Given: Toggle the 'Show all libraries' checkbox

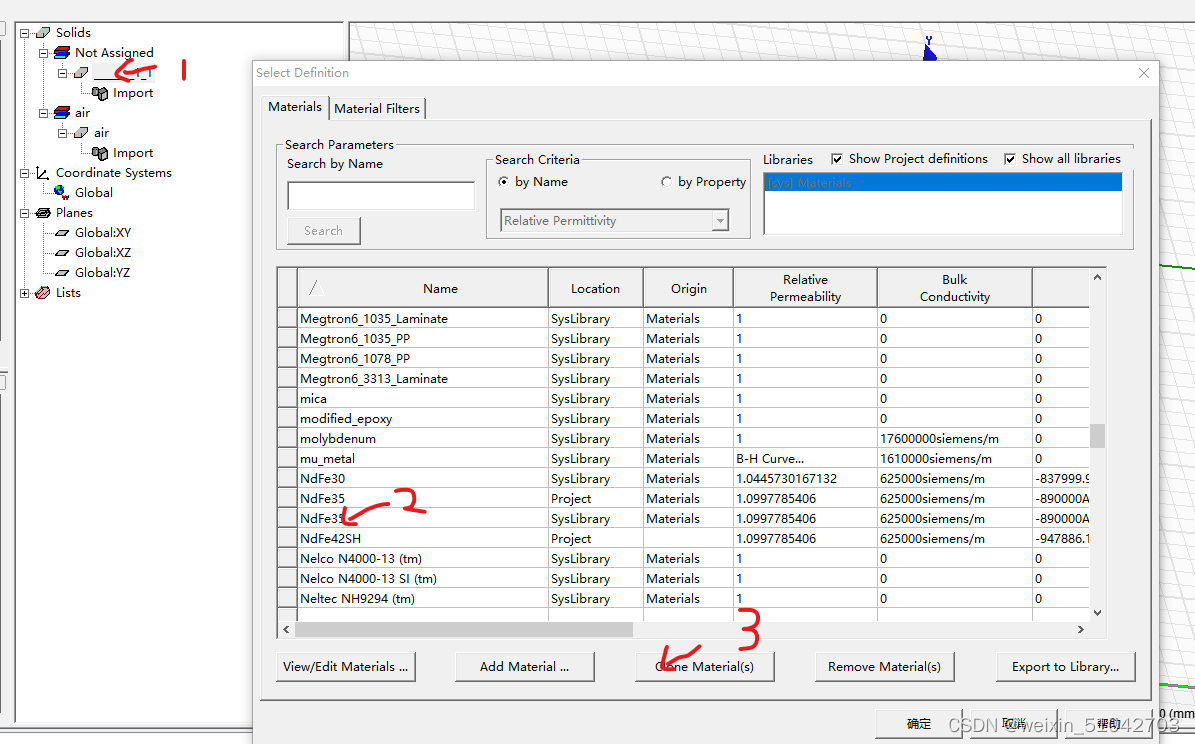Looking at the screenshot, I should [1012, 158].
